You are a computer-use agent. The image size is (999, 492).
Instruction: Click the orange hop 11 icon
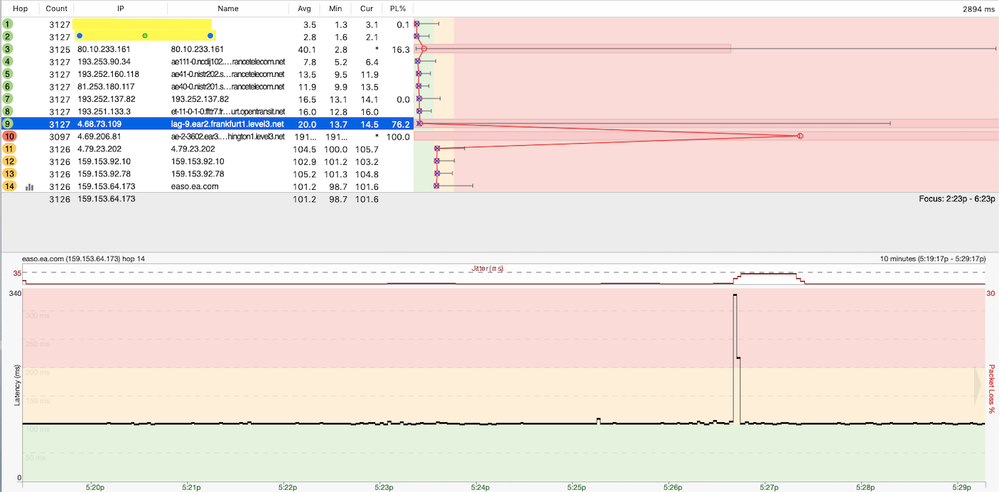point(8,148)
